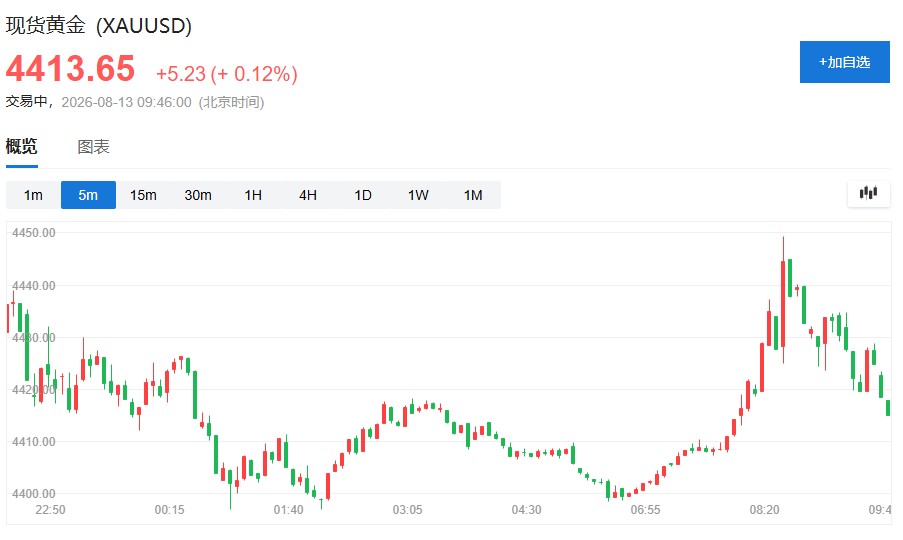Choose the 30m interval
Screen dimensions: 903x540
pos(198,195)
